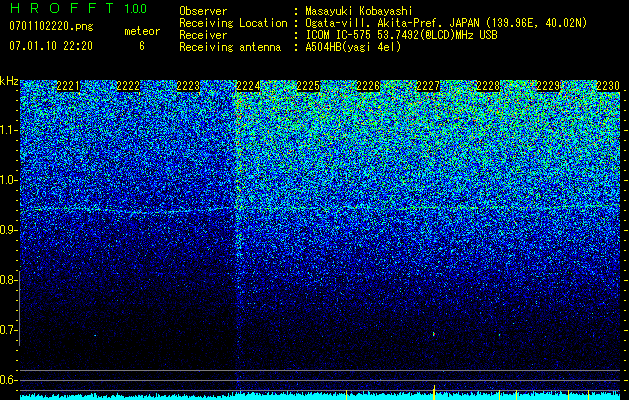Click the HROFFT program title
This screenshot has width=629, height=400.
[x=62, y=8]
